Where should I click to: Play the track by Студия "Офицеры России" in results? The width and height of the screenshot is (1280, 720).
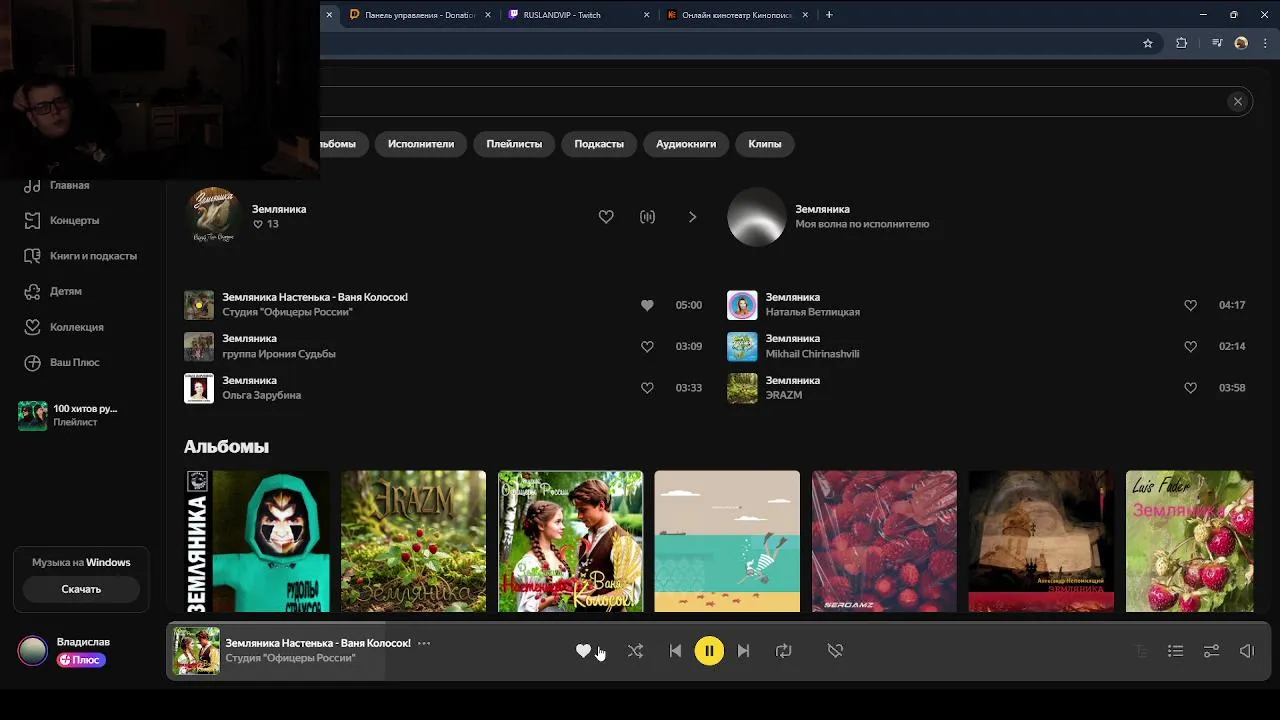(199, 305)
